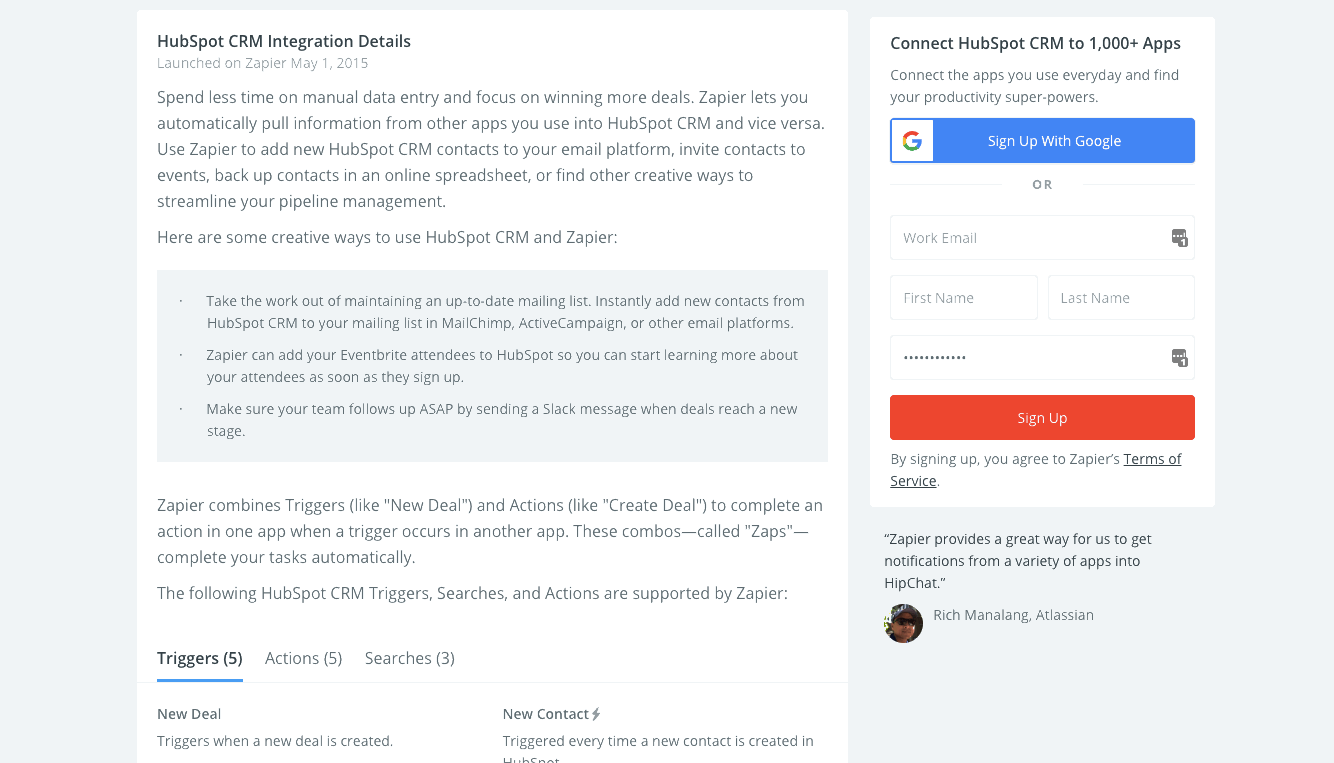
Task: Click the Rich Manalang, Atlassian name text
Action: [1013, 615]
